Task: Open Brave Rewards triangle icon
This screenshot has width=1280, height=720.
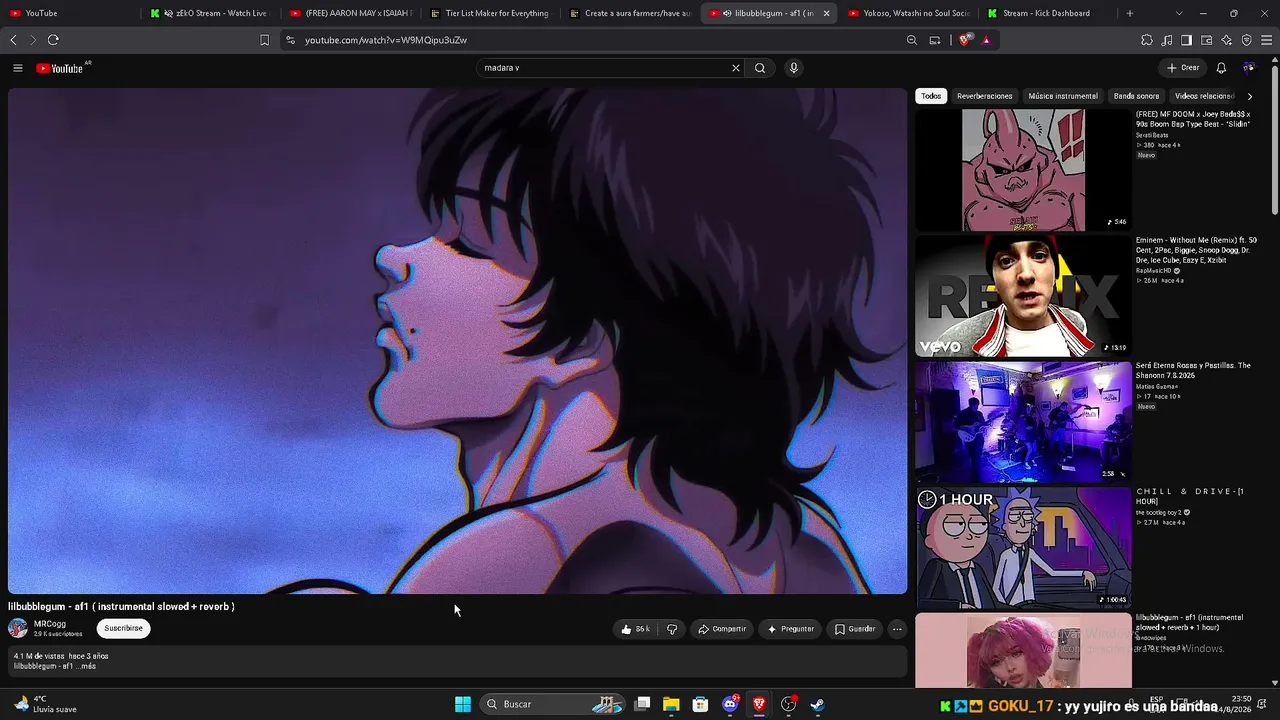Action: pyautogui.click(x=986, y=40)
